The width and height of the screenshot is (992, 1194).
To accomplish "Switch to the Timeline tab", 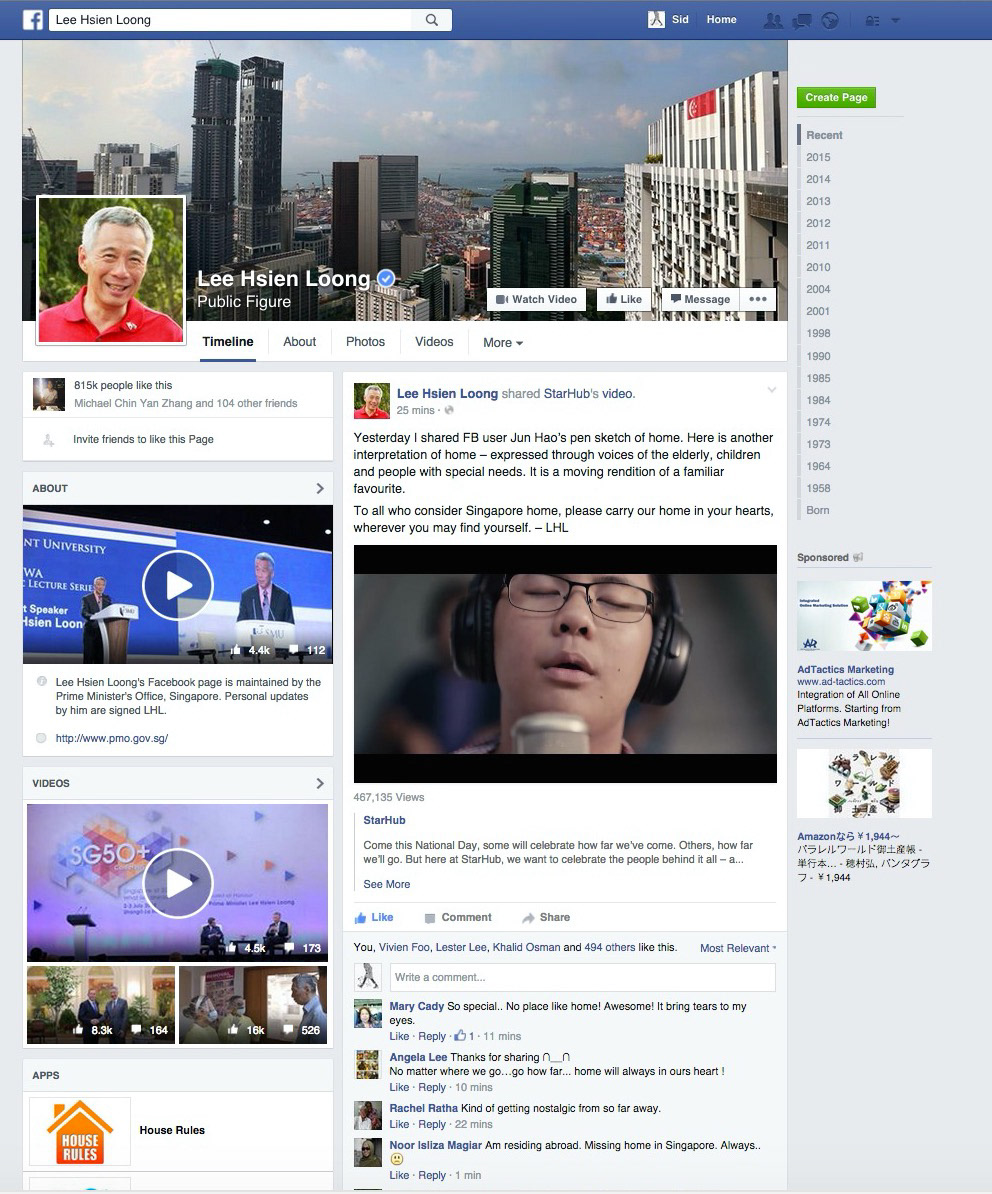I will 228,342.
